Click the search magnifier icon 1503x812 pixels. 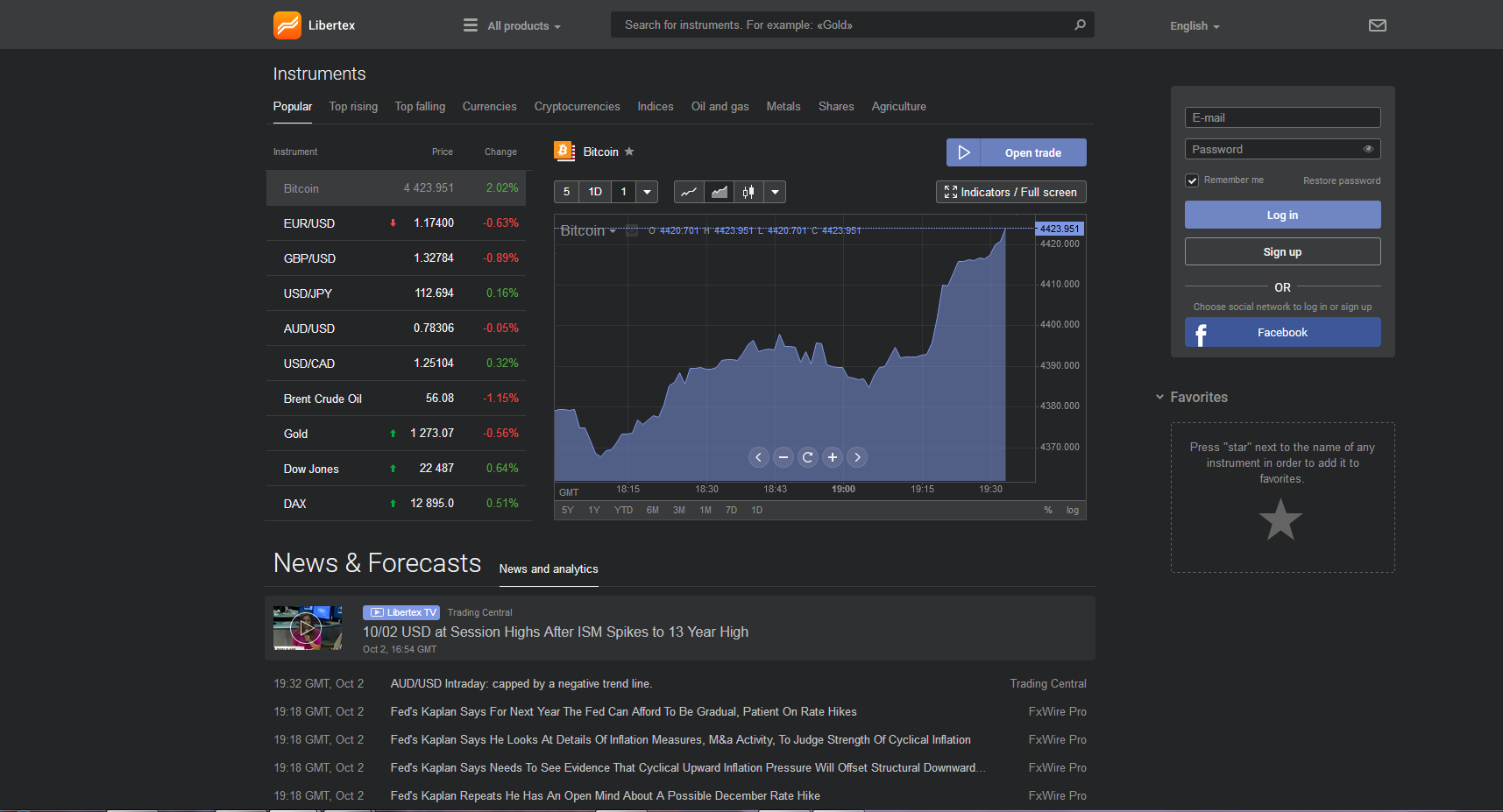pyautogui.click(x=1080, y=25)
